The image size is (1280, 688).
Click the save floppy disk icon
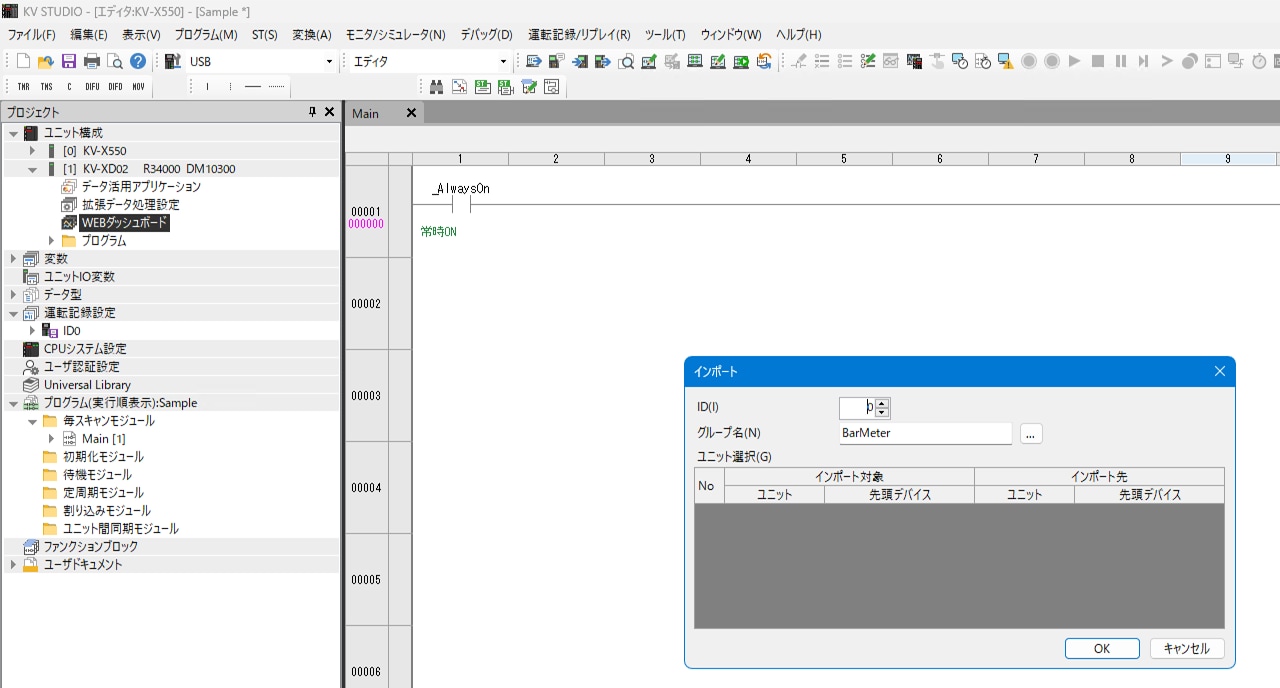69,61
